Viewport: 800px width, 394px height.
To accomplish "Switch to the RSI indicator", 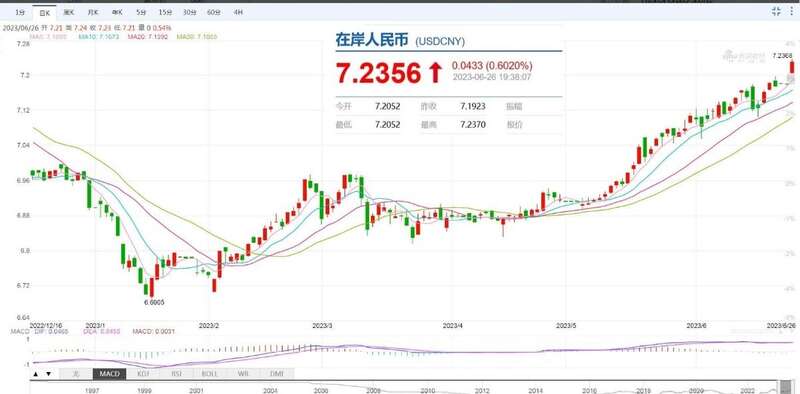I will (177, 374).
